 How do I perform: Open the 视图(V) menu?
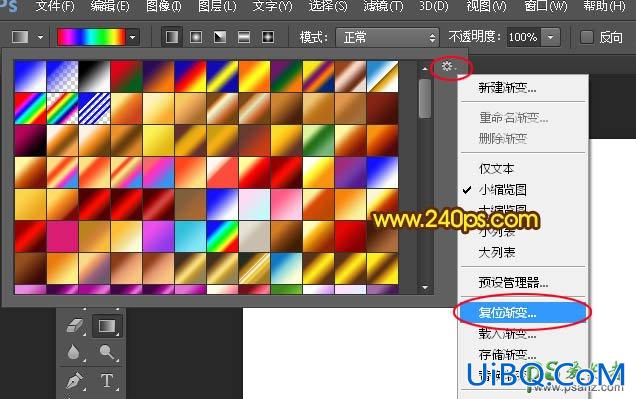pos(486,6)
